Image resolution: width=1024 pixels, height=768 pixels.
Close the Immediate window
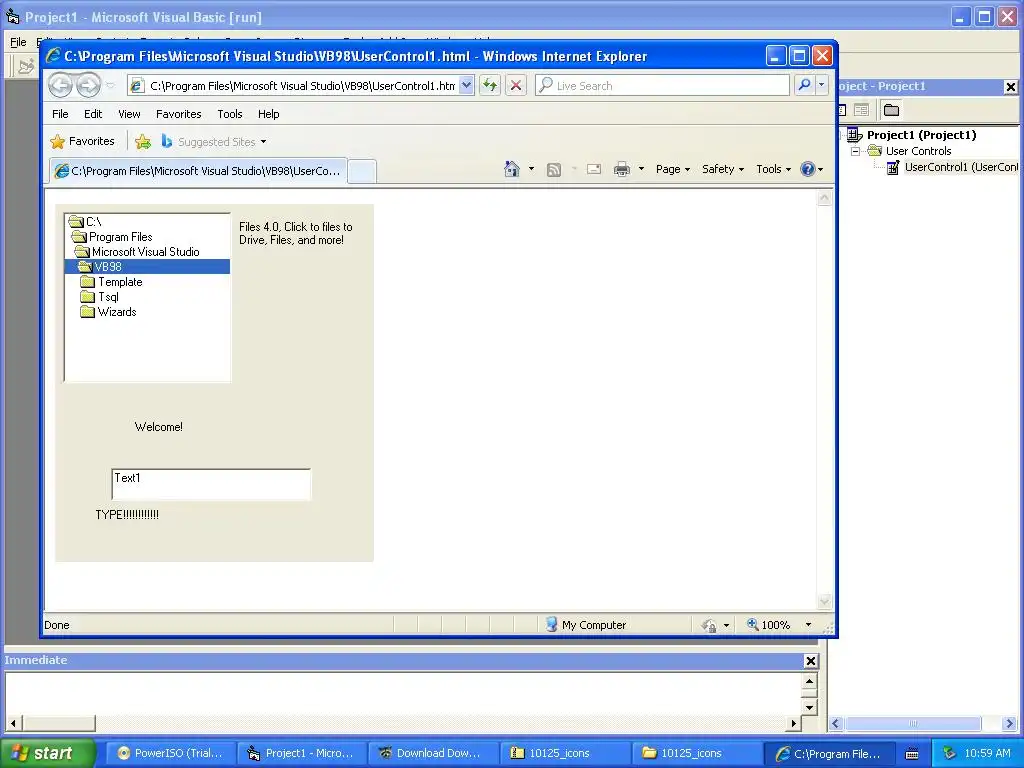[x=810, y=660]
